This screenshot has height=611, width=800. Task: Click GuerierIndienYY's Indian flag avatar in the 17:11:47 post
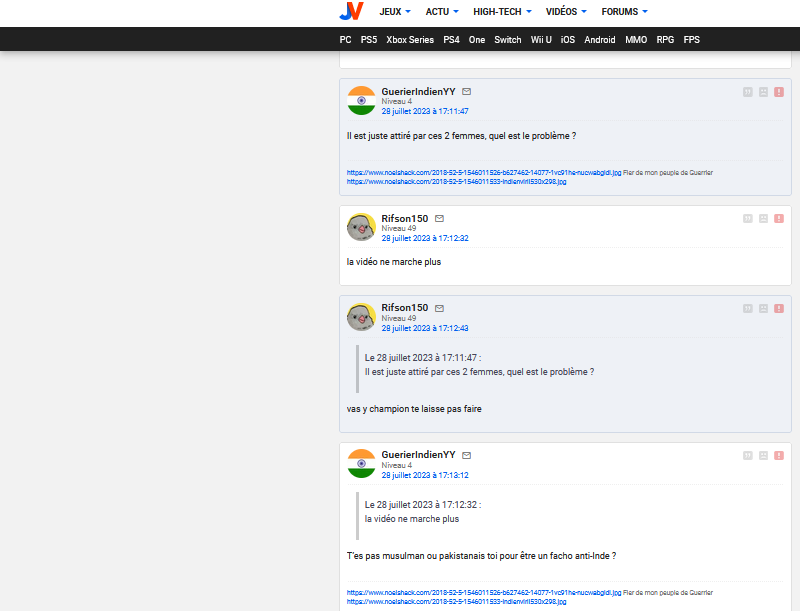[361, 100]
